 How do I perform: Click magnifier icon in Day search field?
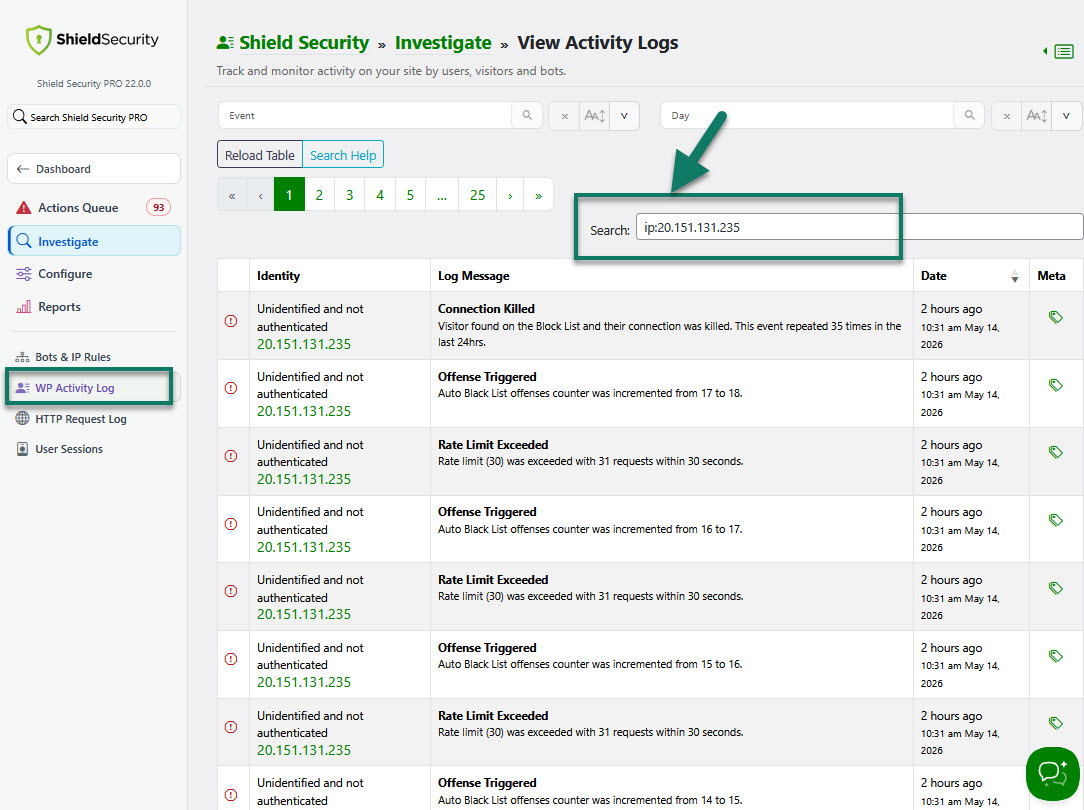click(x=969, y=115)
